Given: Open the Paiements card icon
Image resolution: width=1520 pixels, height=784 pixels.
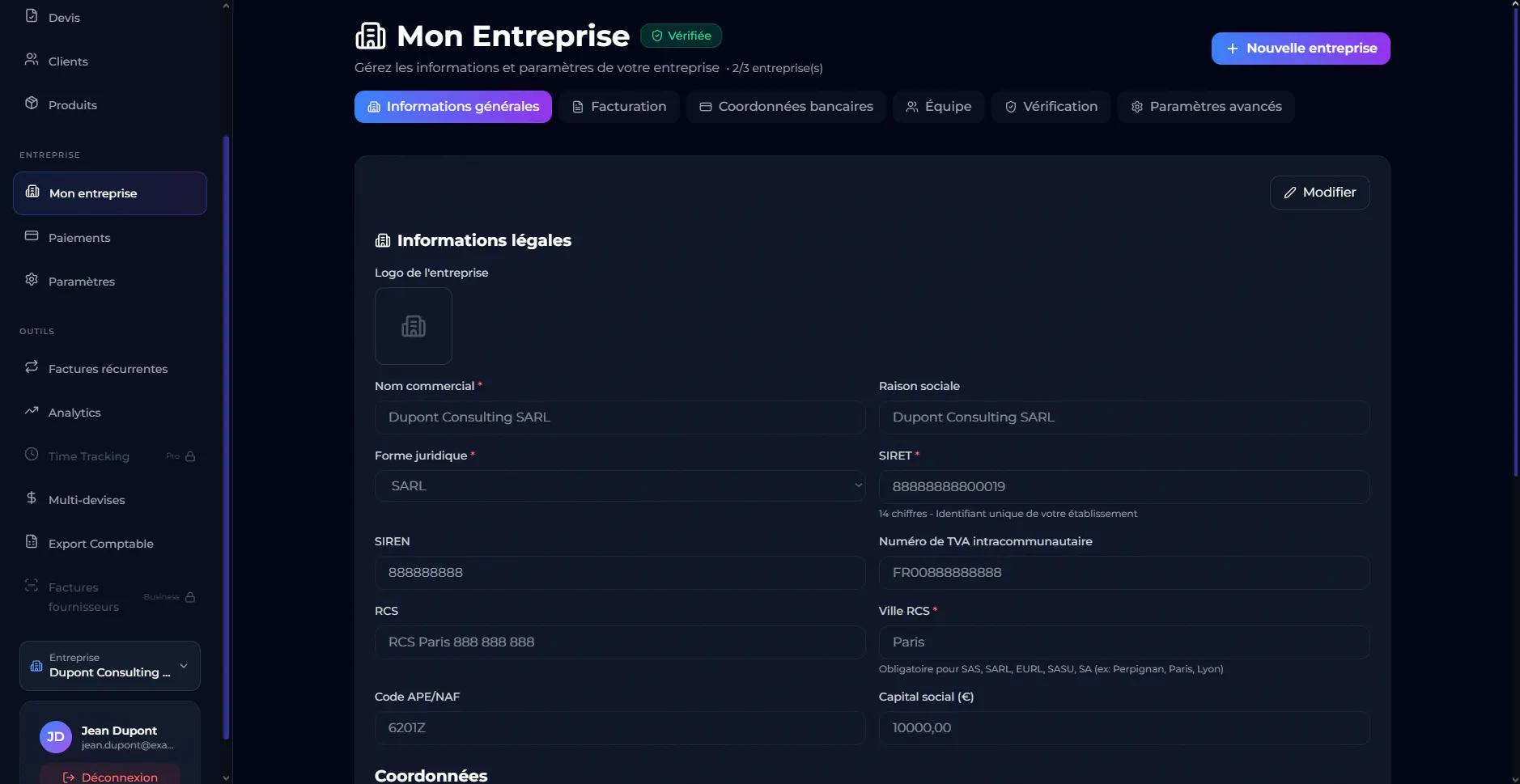Looking at the screenshot, I should [32, 236].
